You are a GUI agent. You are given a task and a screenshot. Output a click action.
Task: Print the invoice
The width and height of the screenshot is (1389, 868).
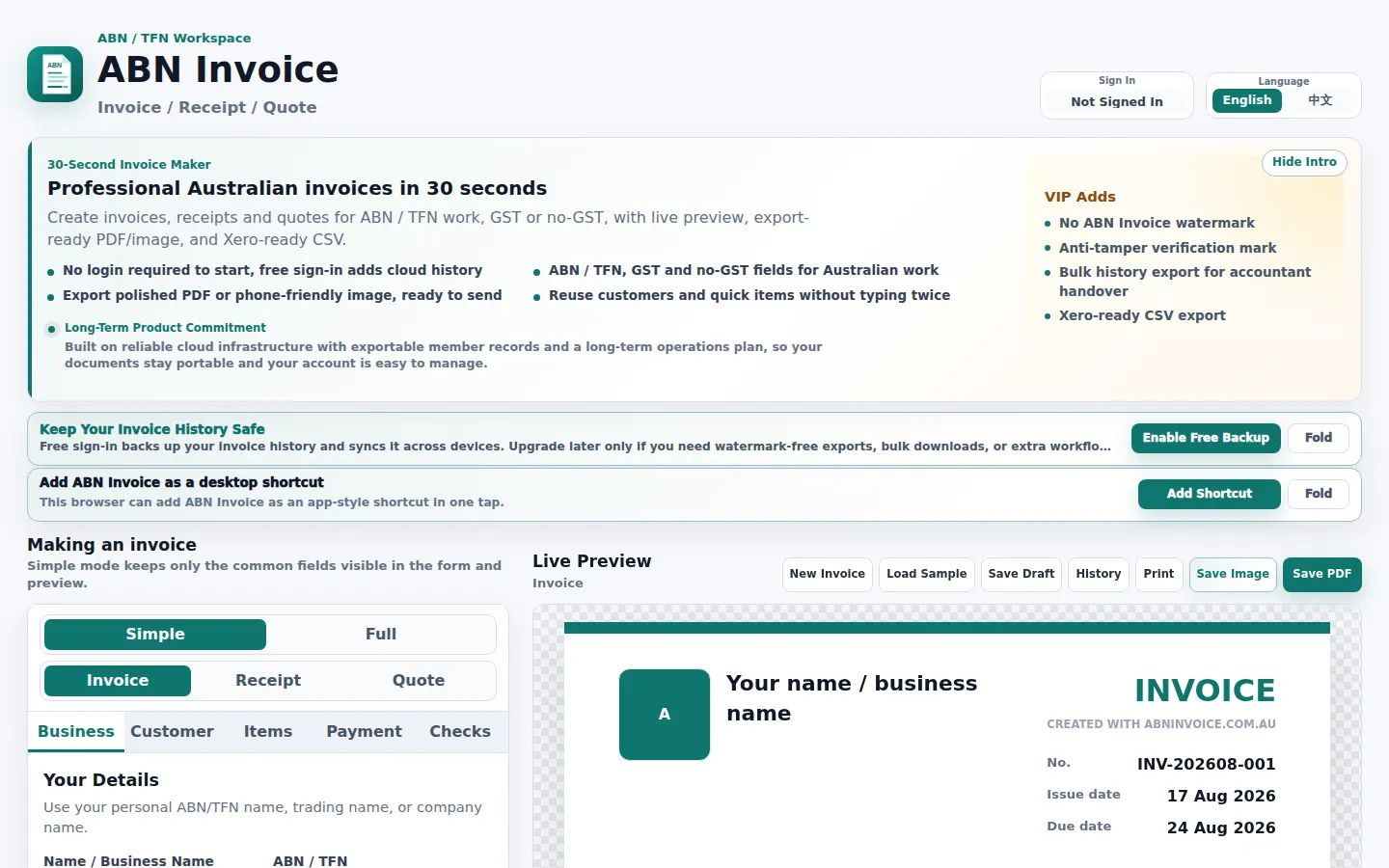coord(1158,574)
